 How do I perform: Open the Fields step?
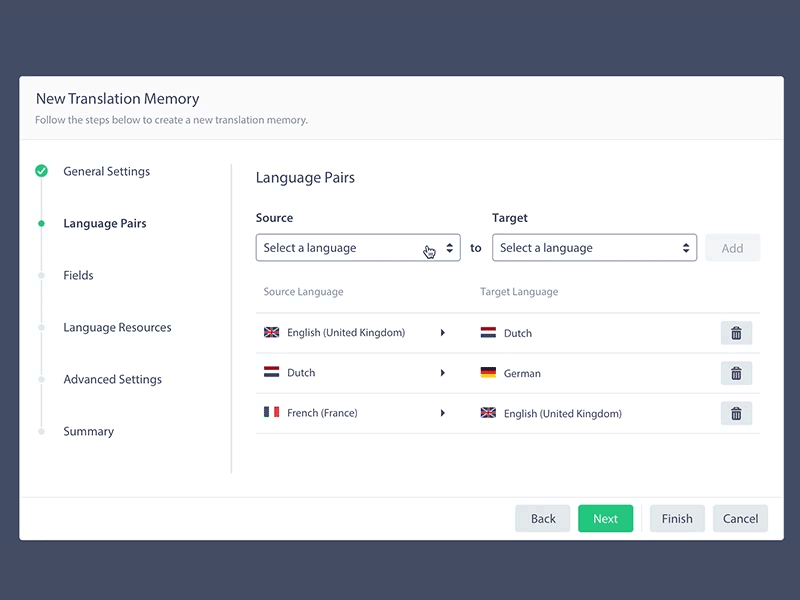click(x=79, y=275)
